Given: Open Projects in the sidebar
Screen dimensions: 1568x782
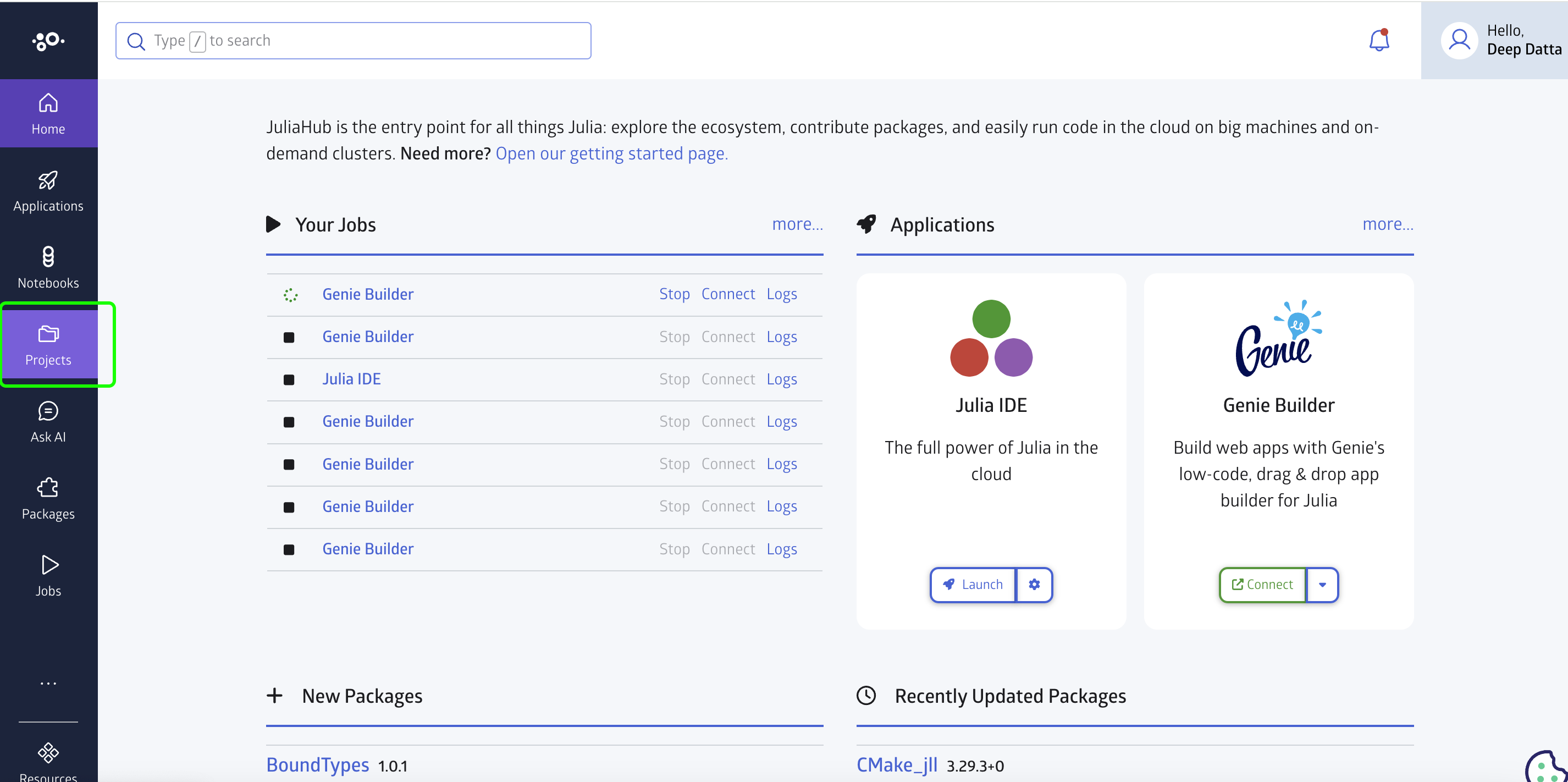Looking at the screenshot, I should (48, 345).
